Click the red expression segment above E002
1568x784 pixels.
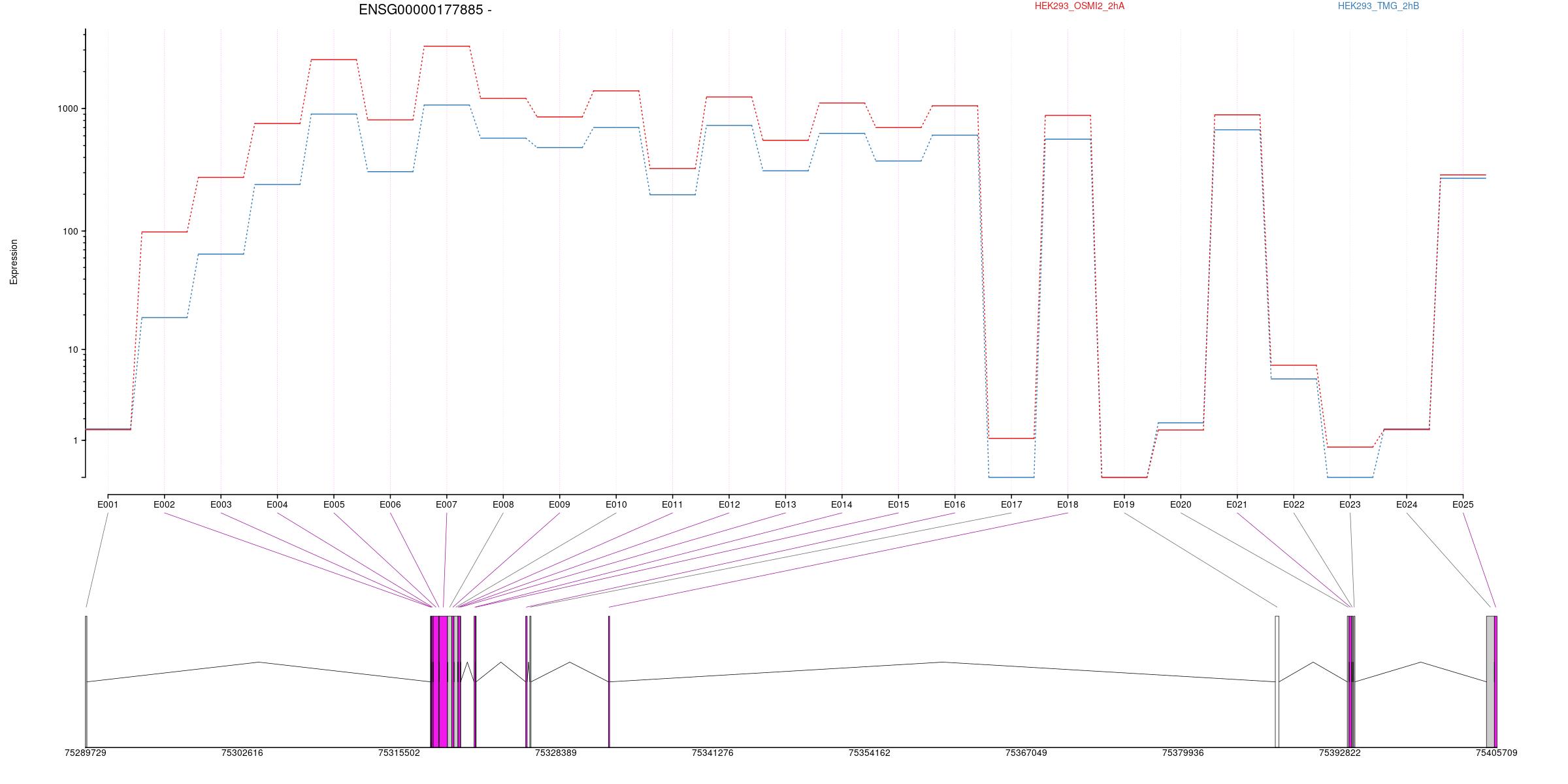165,232
